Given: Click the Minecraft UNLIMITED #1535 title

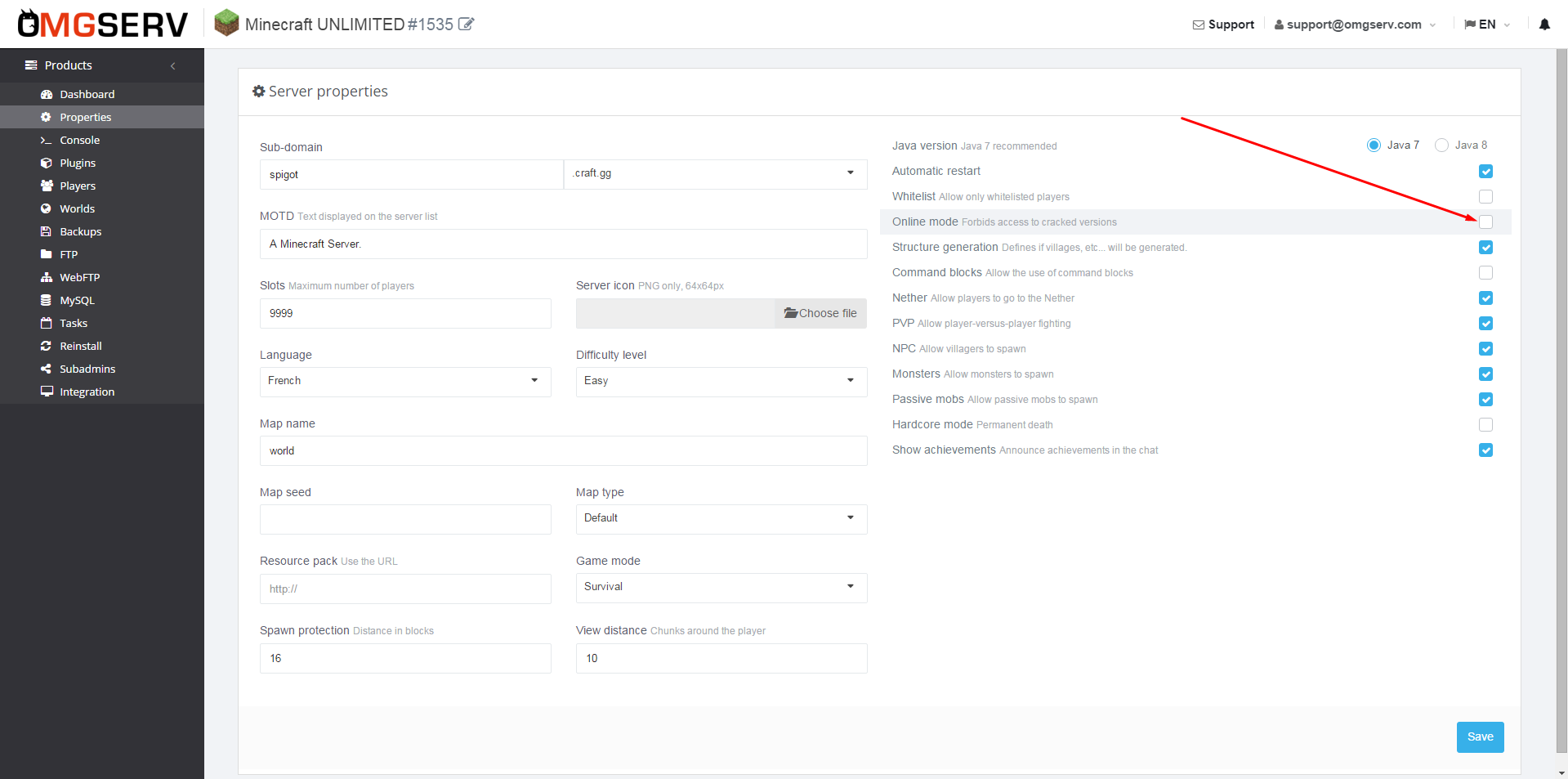Looking at the screenshot, I should (349, 25).
